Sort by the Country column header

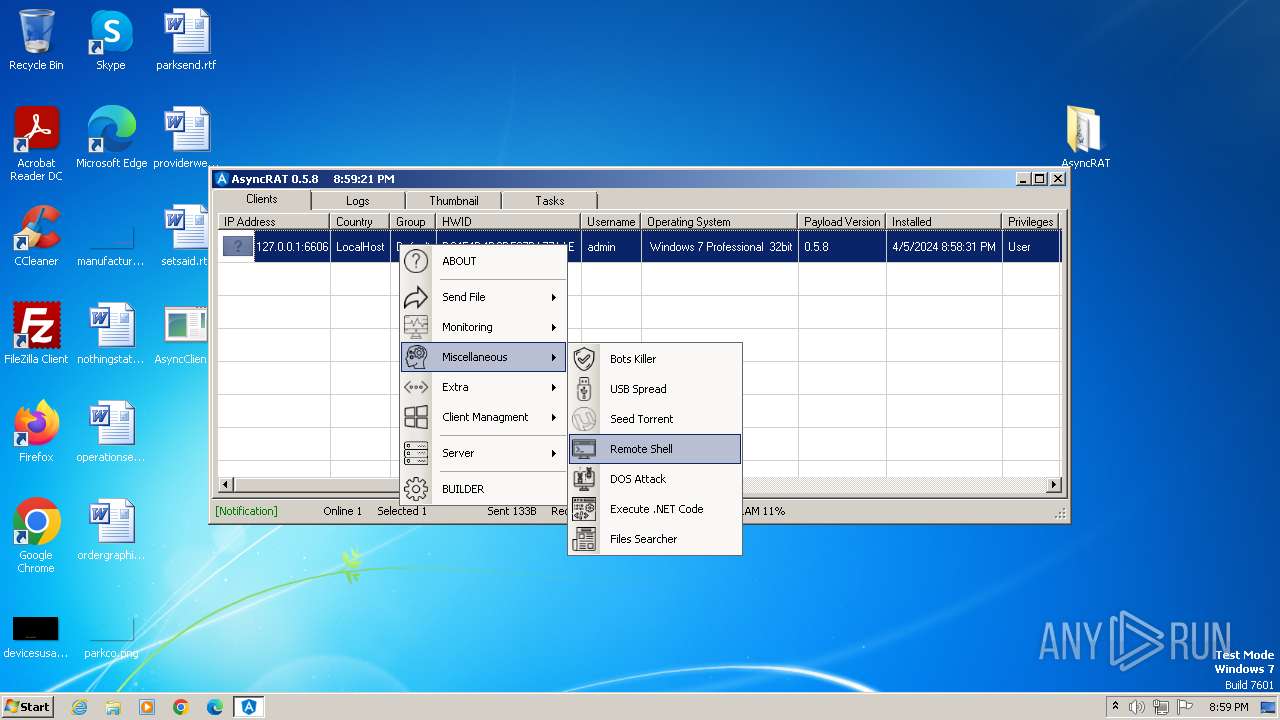360,222
